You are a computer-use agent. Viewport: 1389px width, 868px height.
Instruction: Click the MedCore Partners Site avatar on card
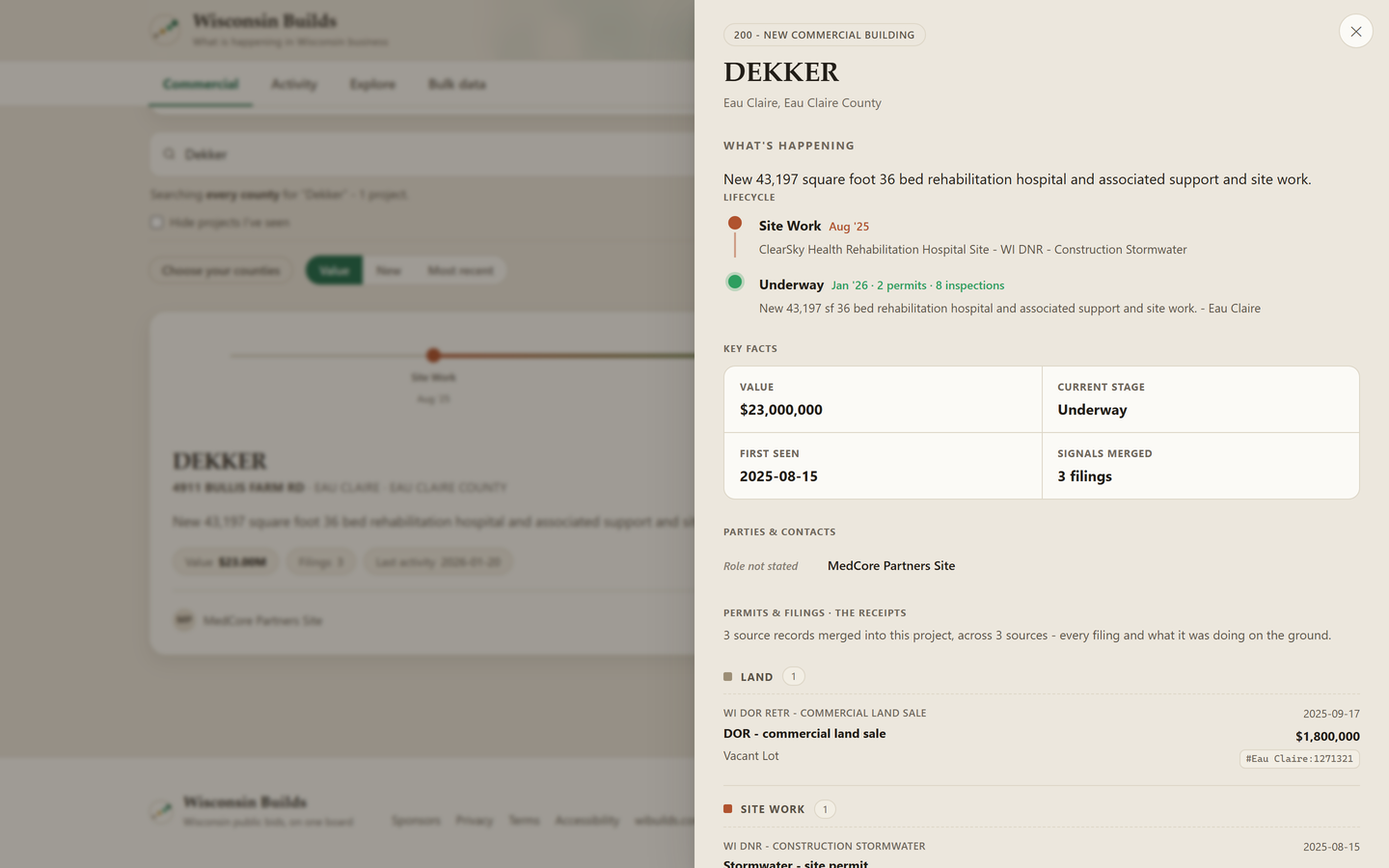(184, 620)
